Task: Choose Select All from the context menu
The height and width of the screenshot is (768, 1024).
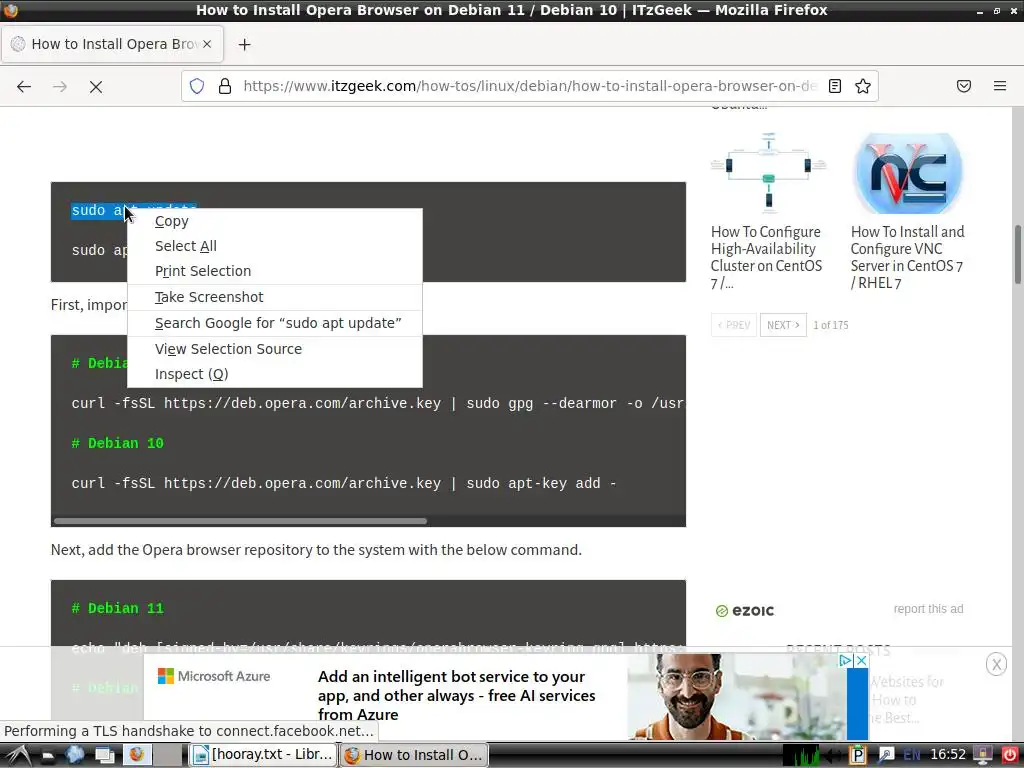Action: pyautogui.click(x=274, y=246)
